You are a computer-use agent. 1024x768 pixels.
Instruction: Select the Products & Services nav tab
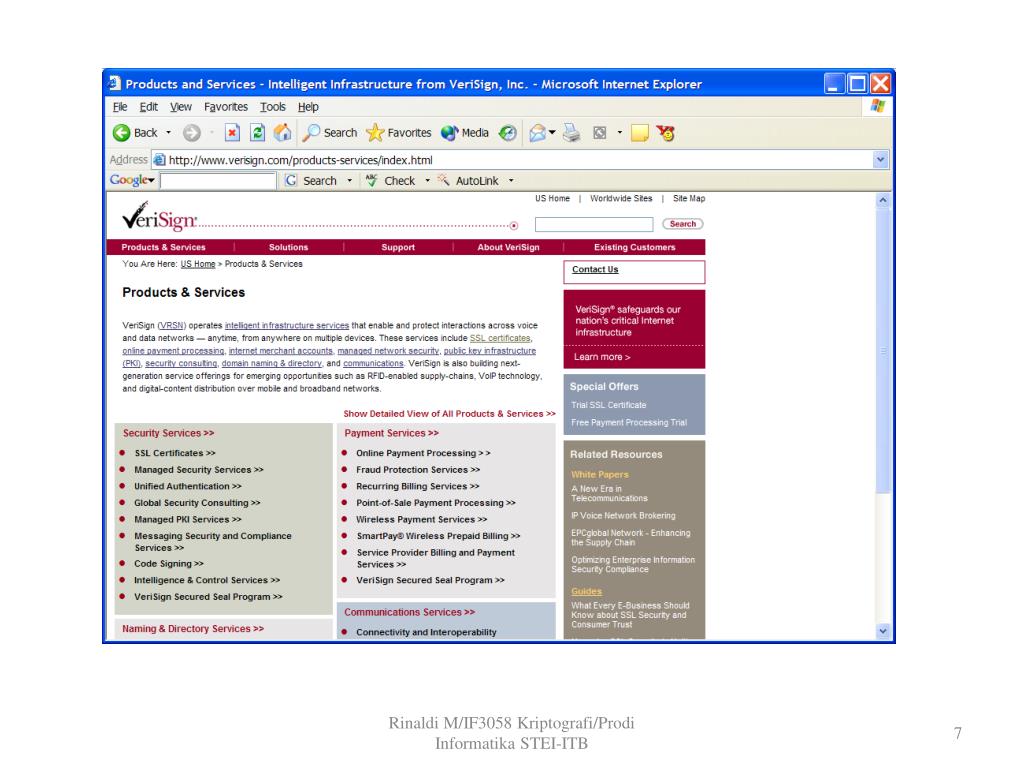[x=163, y=248]
